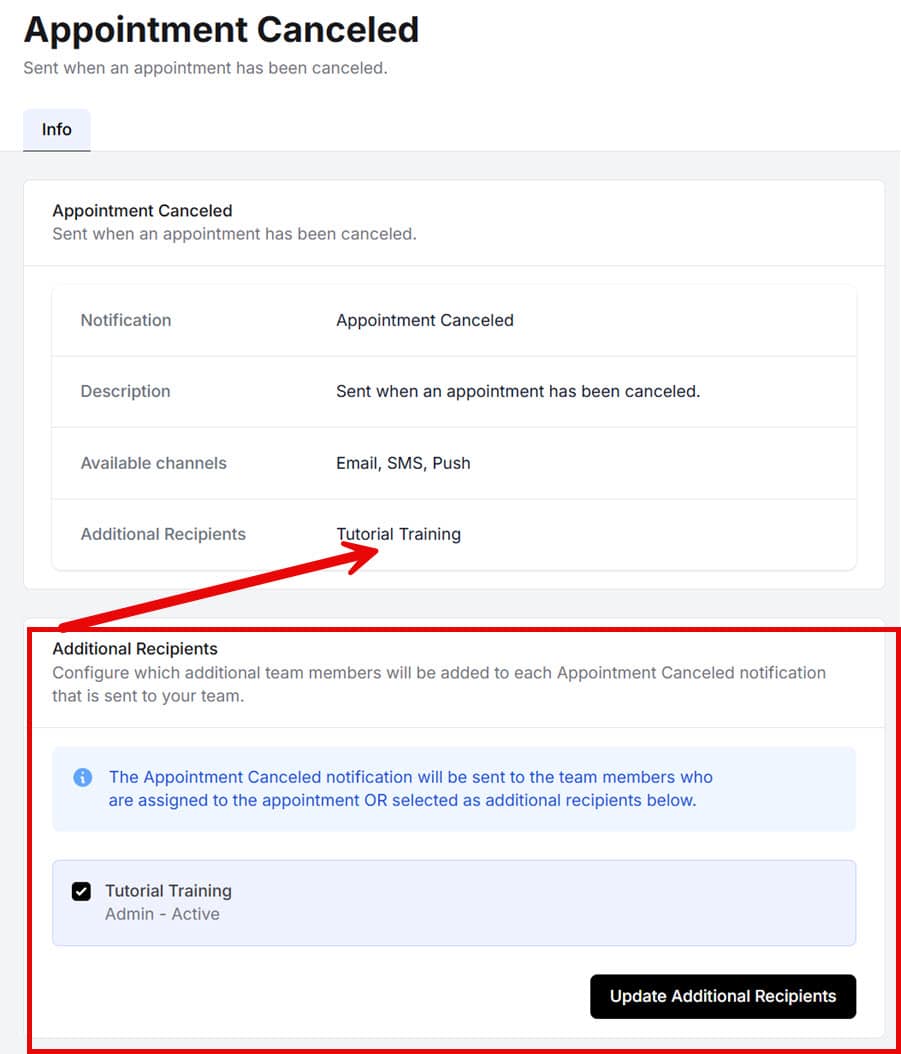Uncheck Tutorial Training as additional recipient
The image size is (901, 1054).
81,891
